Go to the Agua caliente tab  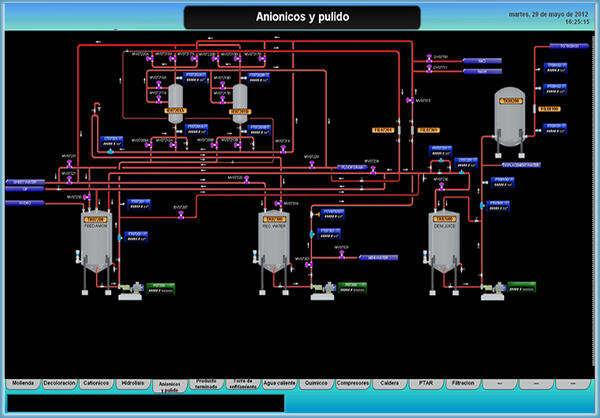(x=280, y=384)
